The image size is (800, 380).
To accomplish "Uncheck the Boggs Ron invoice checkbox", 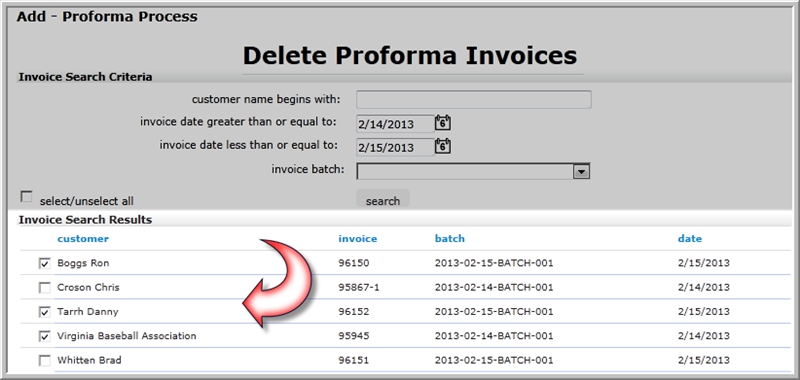I will pos(45,264).
